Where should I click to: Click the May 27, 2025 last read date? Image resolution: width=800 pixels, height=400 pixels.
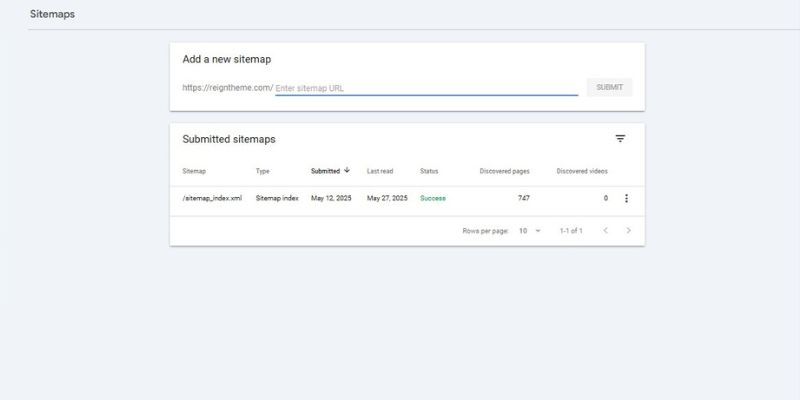click(387, 198)
